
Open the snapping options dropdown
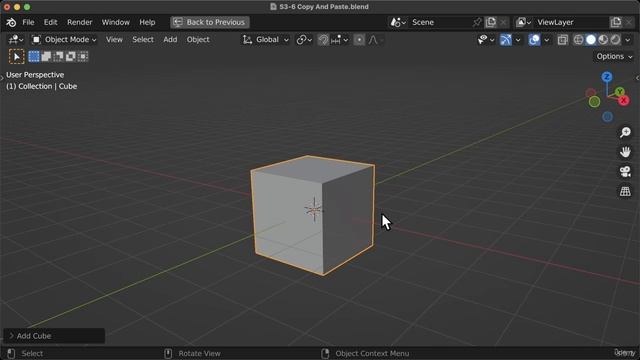340,40
